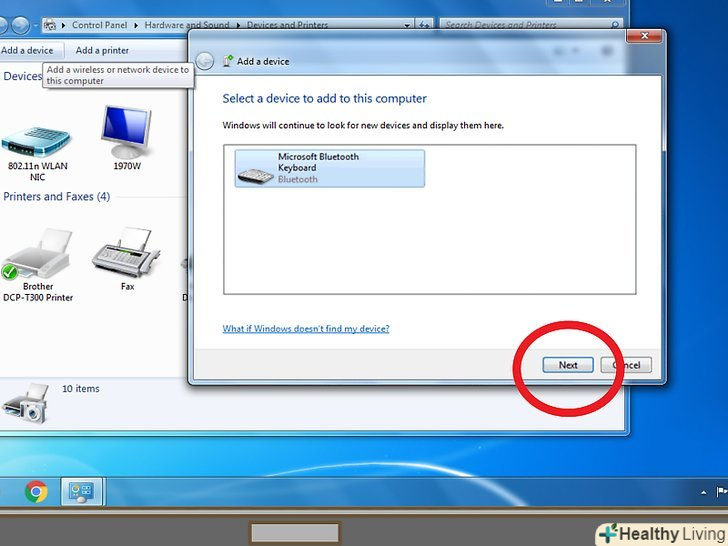Open Google Chrome from the taskbar
This screenshot has width=728, height=546.
tap(36, 492)
